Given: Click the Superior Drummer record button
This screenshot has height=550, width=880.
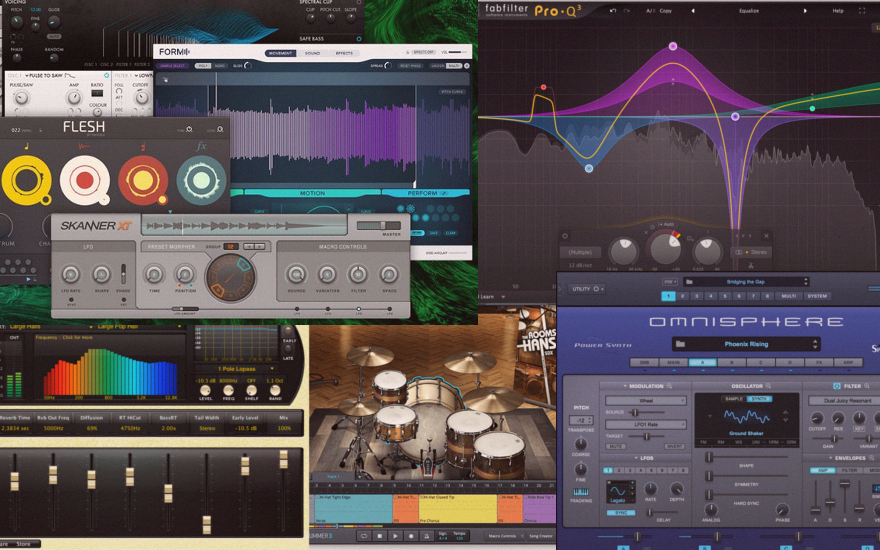Looking at the screenshot, I should [x=411, y=536].
